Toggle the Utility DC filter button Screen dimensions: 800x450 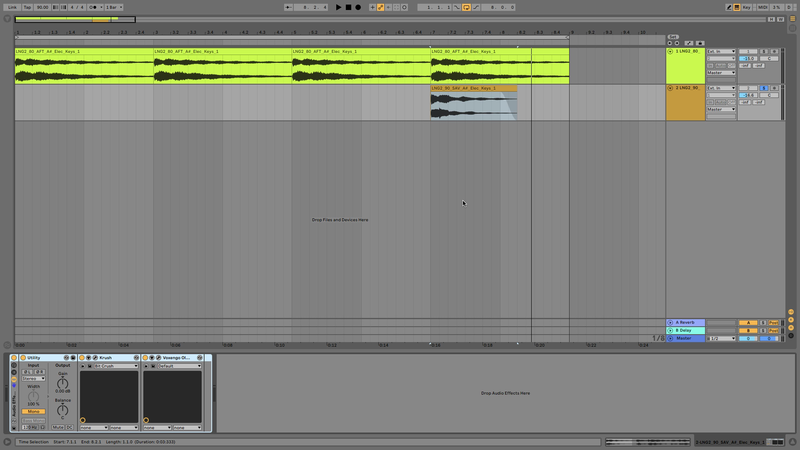[x=69, y=427]
